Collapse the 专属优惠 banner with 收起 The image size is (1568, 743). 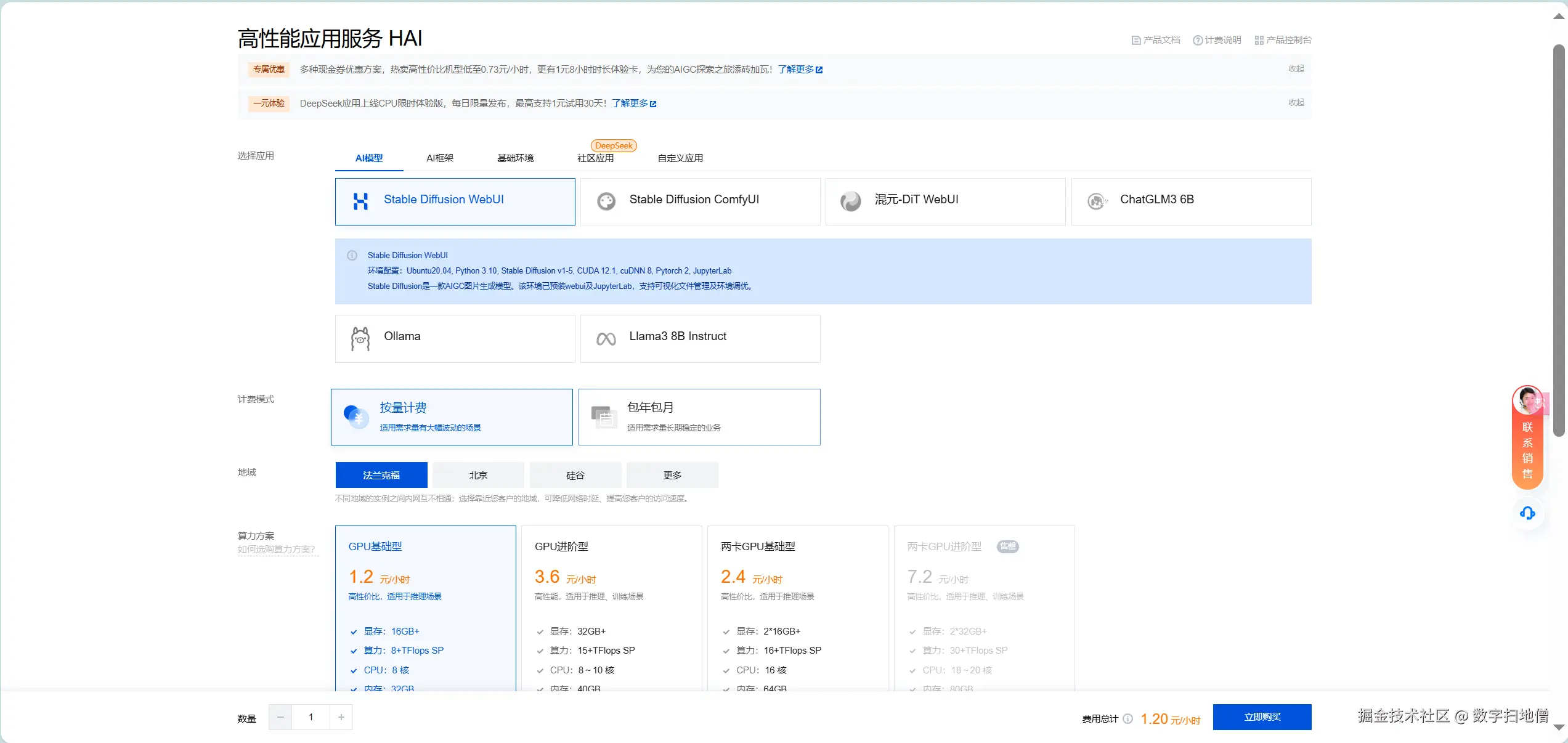pos(1296,69)
